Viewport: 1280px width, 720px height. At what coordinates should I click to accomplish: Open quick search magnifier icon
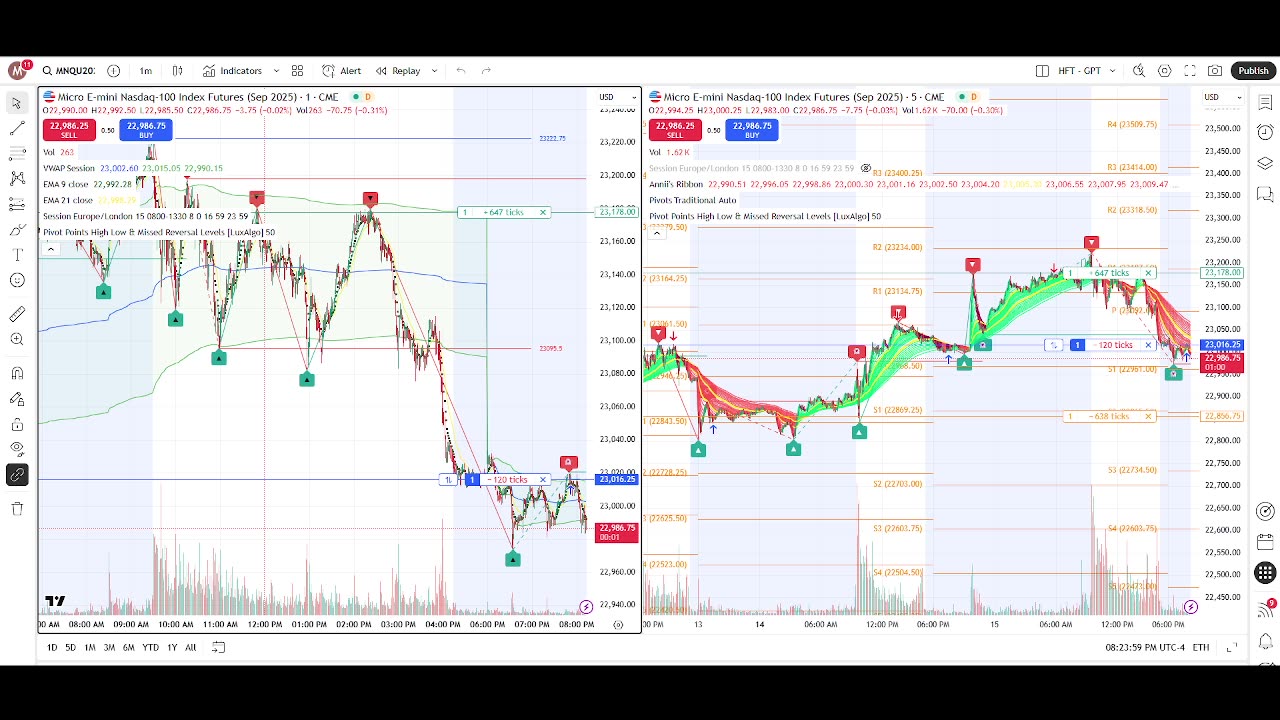(x=1139, y=71)
